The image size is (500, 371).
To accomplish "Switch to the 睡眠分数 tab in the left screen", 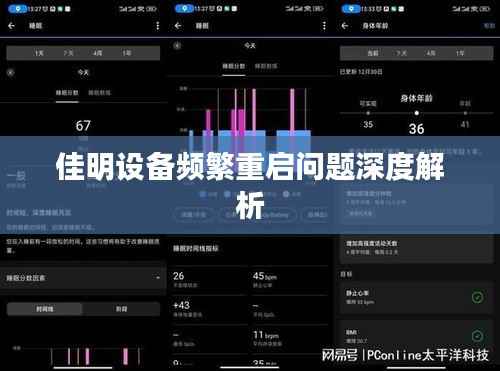I will point(67,93).
